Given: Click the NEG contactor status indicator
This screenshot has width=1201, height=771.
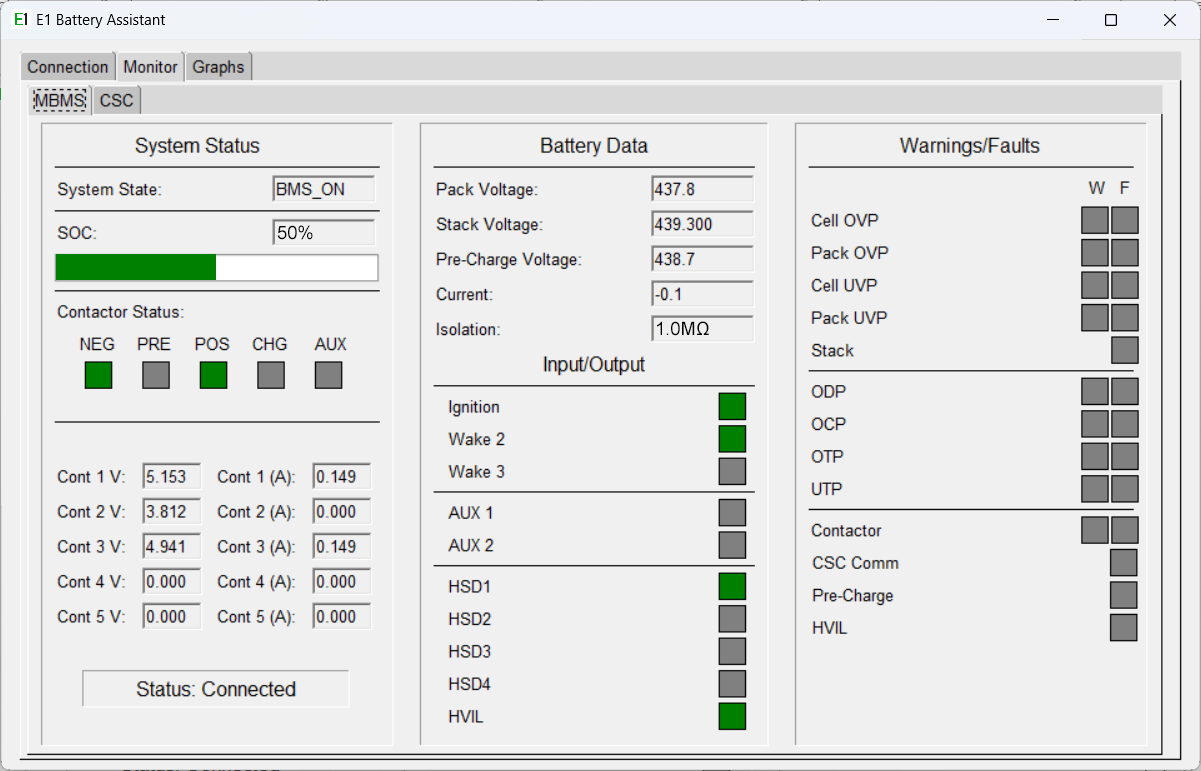Looking at the screenshot, I should [97, 374].
